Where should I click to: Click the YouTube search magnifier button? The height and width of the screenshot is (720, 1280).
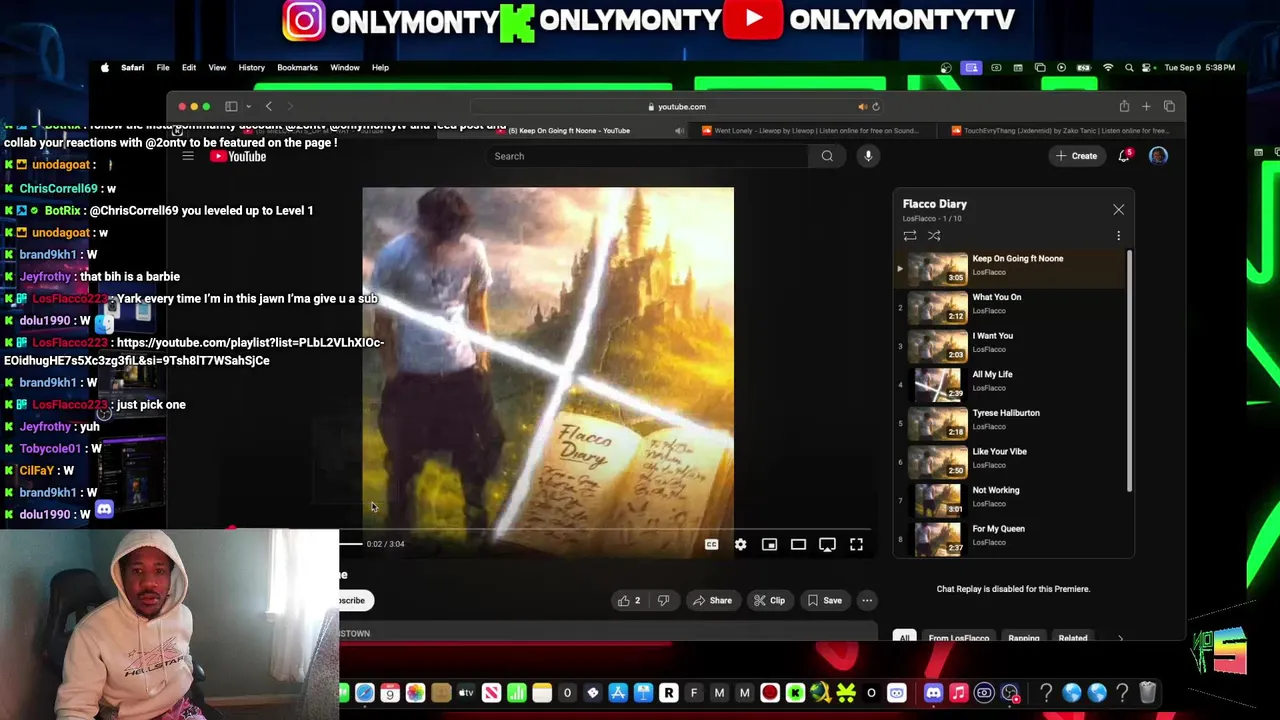coord(827,156)
